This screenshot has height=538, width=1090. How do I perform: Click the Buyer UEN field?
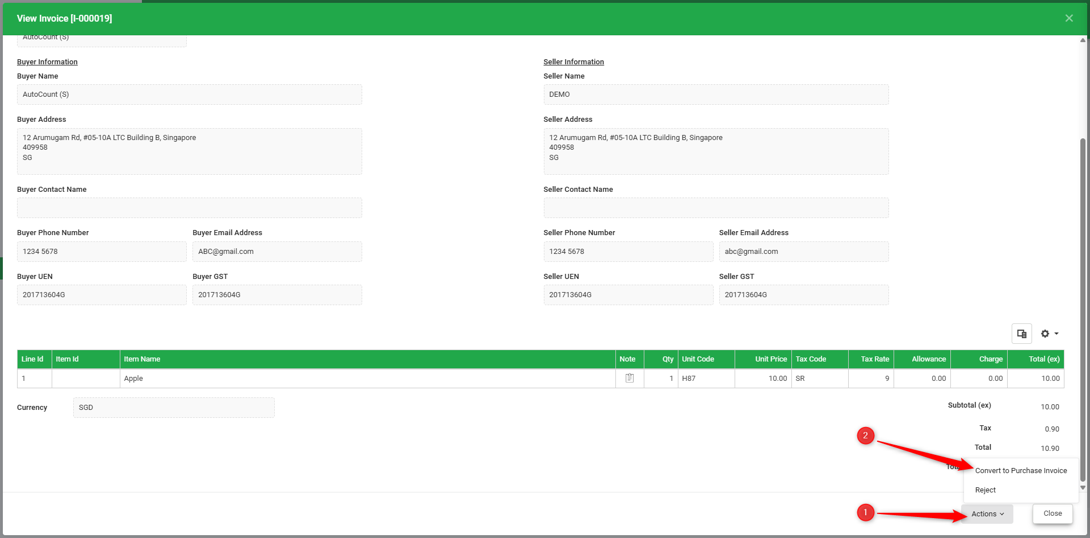[x=101, y=295]
